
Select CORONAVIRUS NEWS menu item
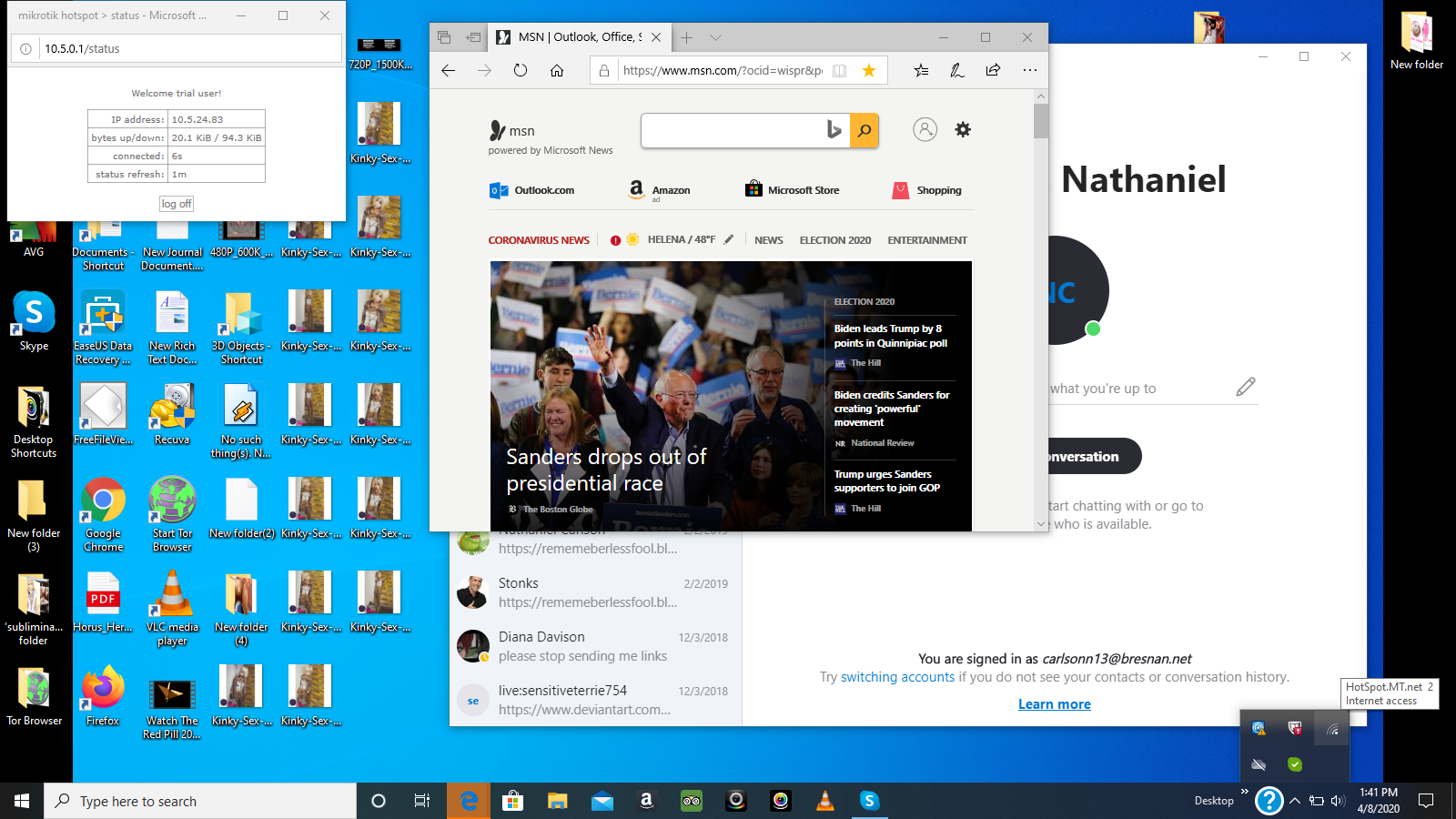[539, 240]
